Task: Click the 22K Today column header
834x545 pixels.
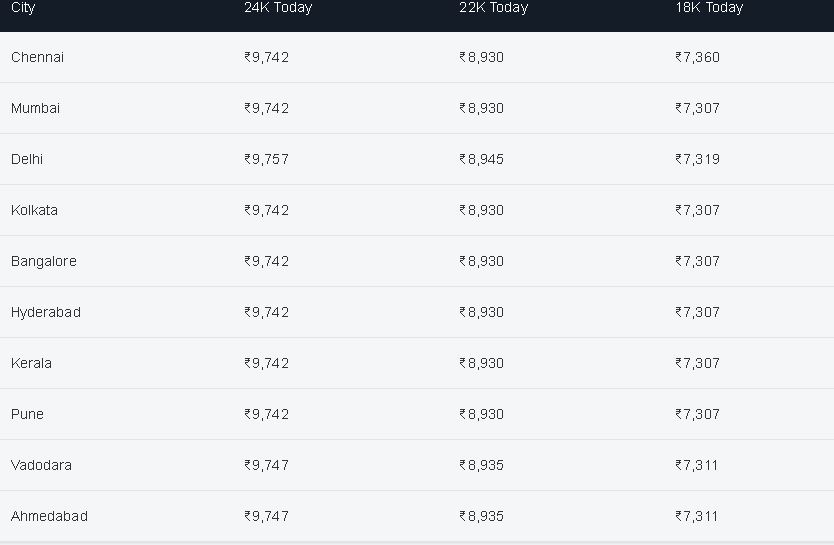Action: tap(493, 7)
